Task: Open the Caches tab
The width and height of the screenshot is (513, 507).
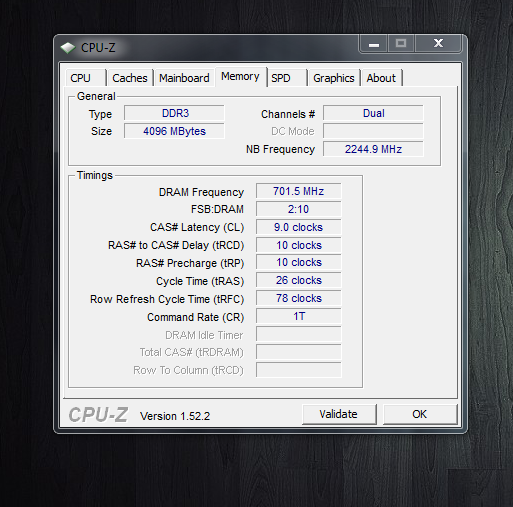Action: pyautogui.click(x=130, y=78)
